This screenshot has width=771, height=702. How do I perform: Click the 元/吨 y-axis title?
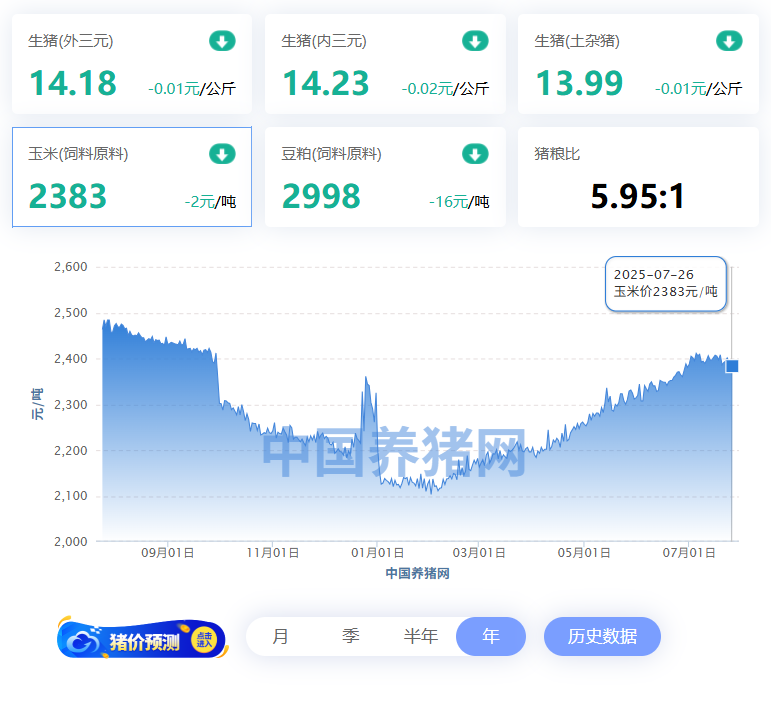[x=37, y=404]
